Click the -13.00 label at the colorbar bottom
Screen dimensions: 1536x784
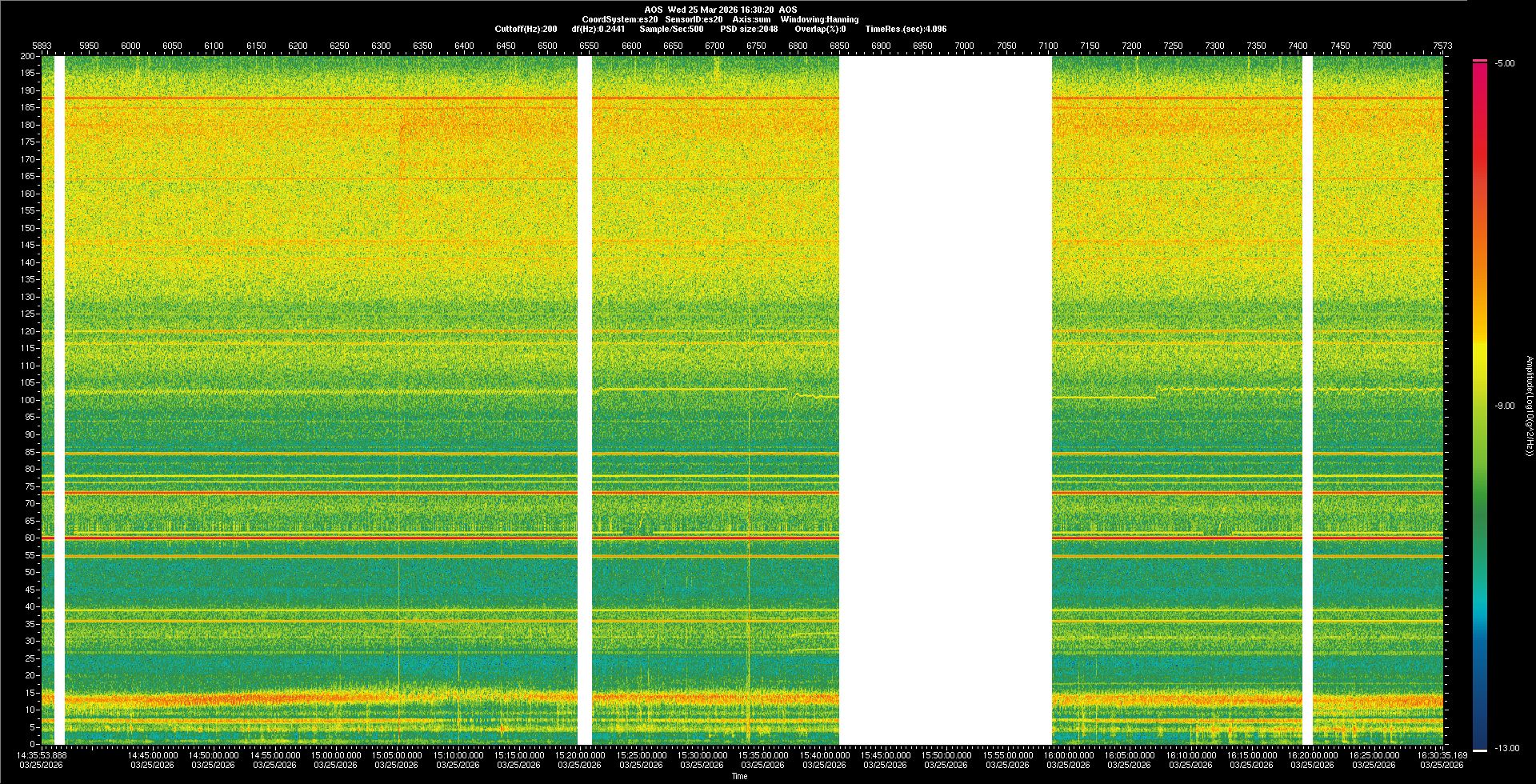pyautogui.click(x=1506, y=749)
